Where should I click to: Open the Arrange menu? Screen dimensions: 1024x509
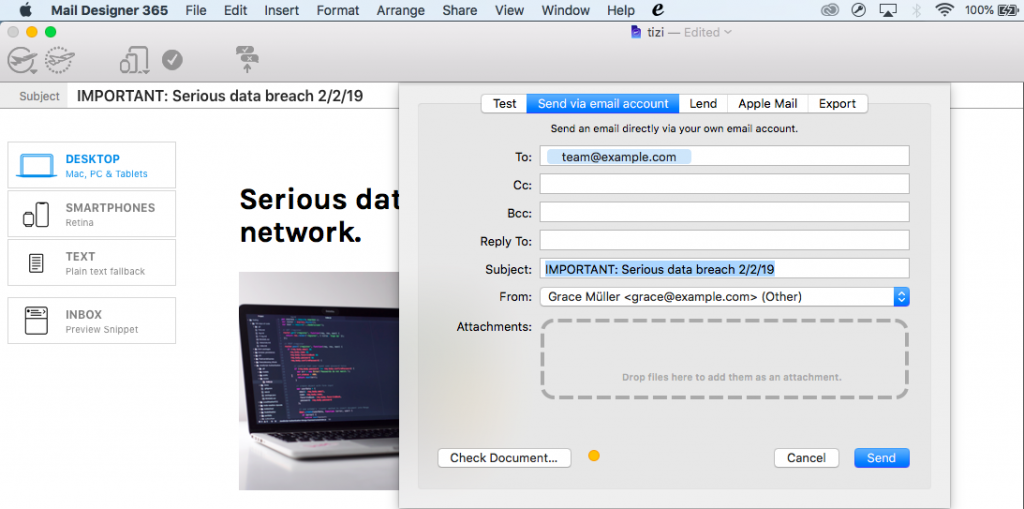(x=400, y=10)
